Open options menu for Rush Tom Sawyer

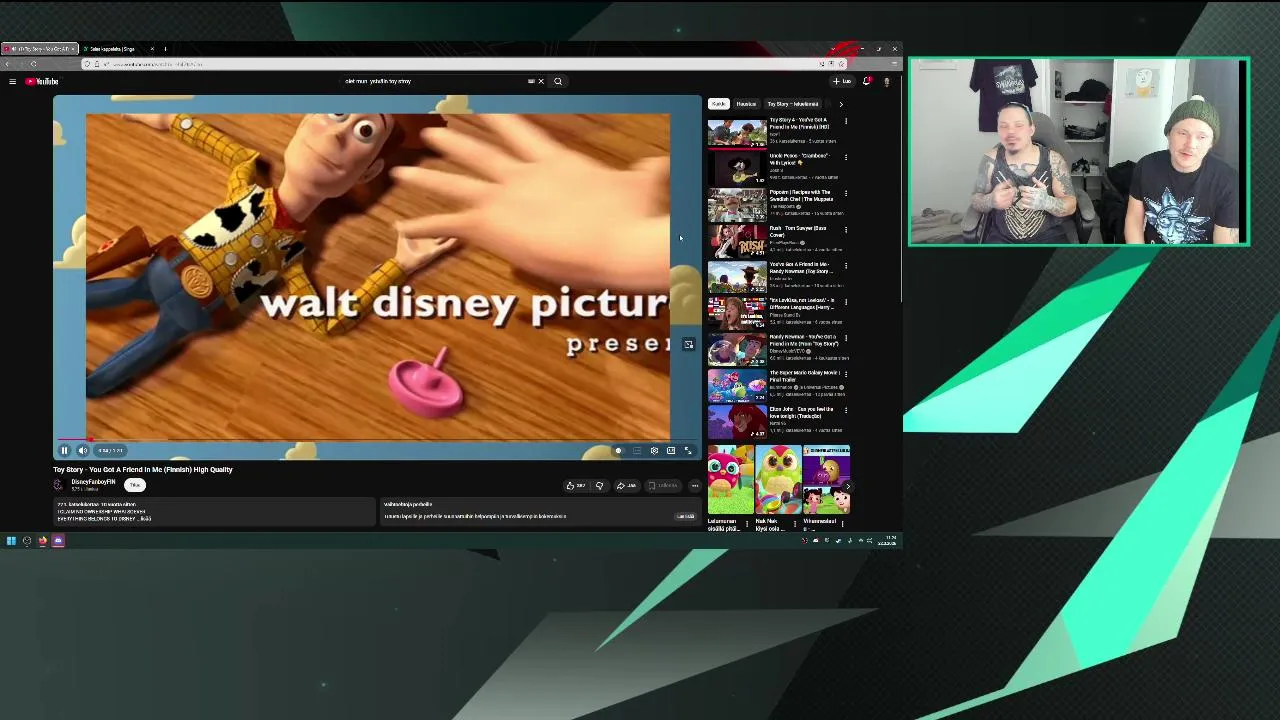point(846,229)
